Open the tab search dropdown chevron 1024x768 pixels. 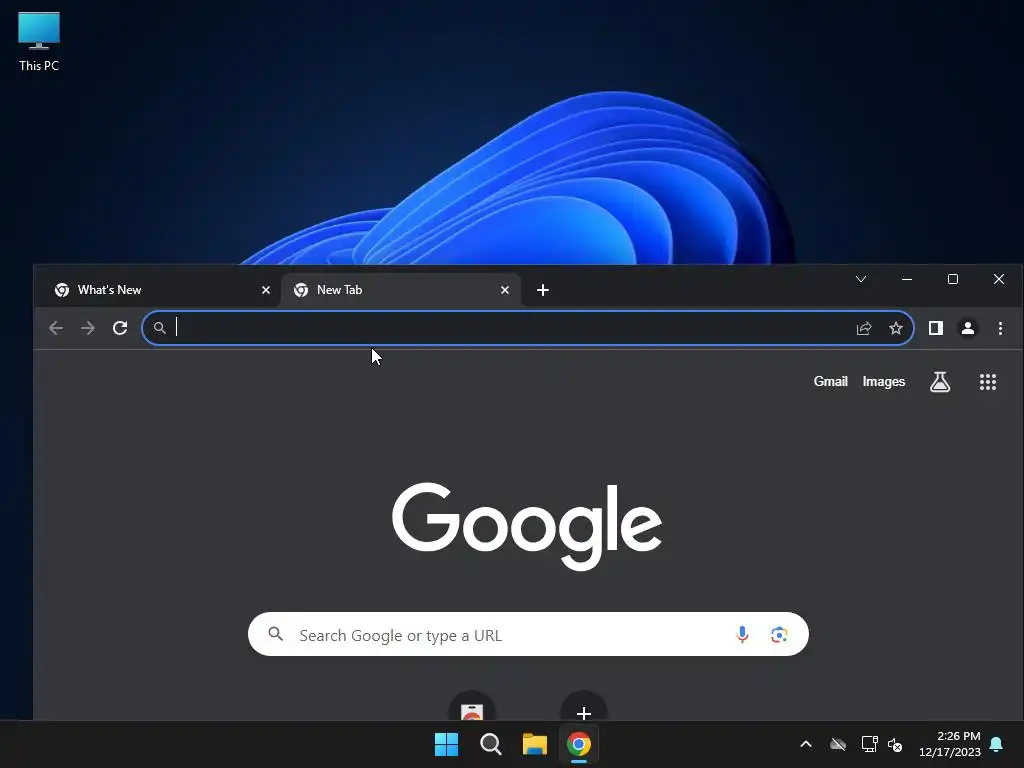[861, 279]
